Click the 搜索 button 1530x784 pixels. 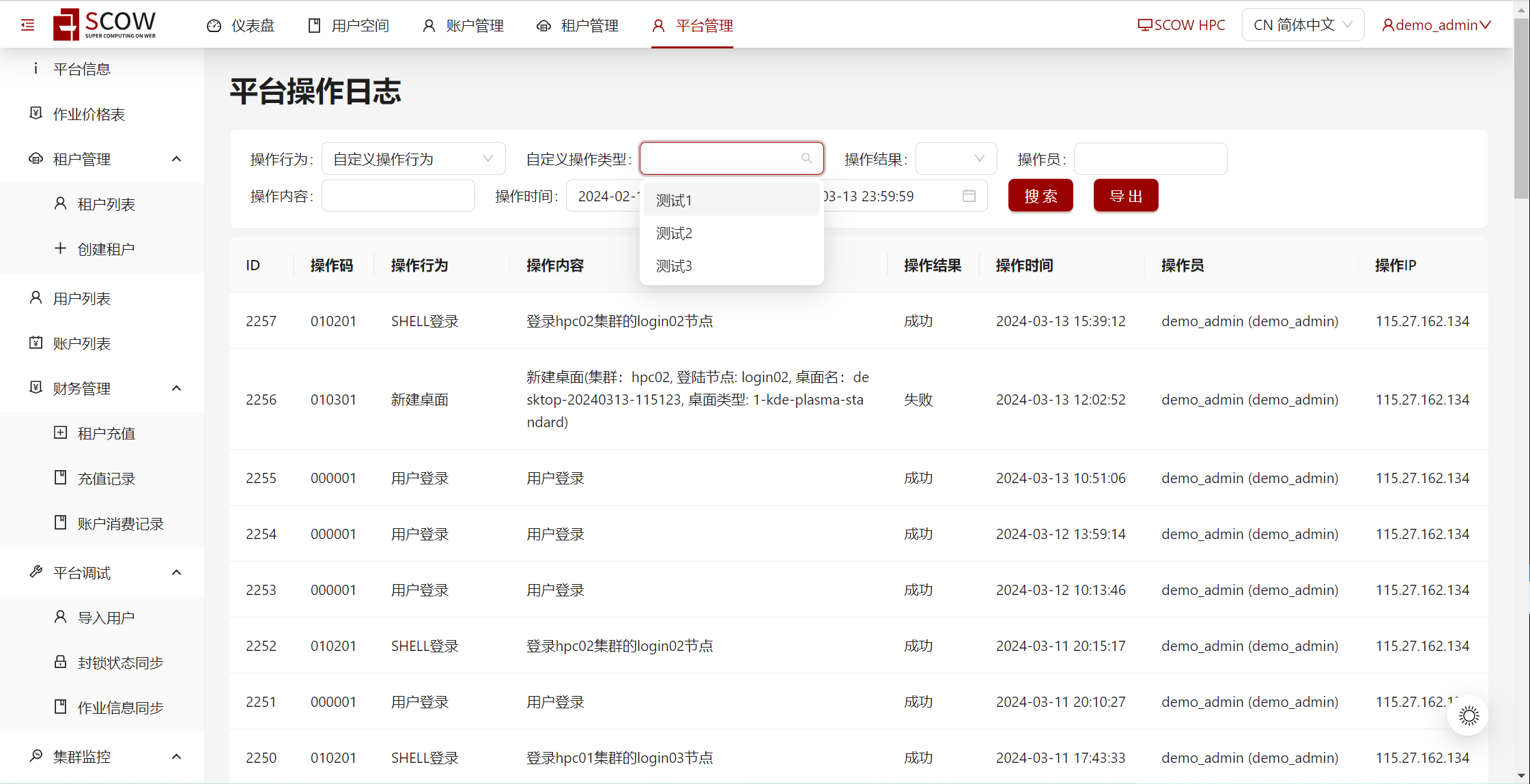pos(1040,196)
